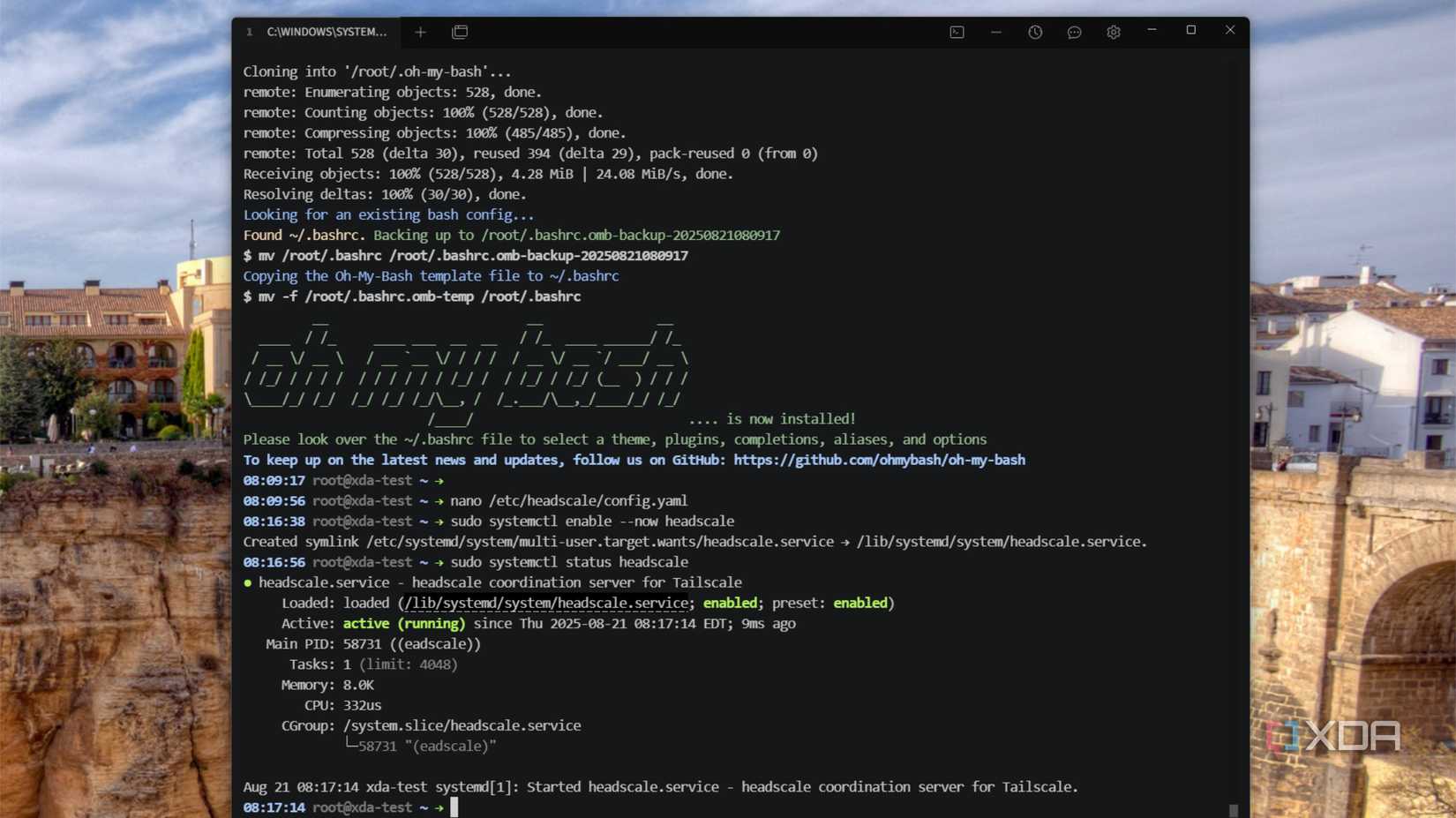Image resolution: width=1456 pixels, height=818 pixels.
Task: Click the green 'active (running)' status text
Action: pyautogui.click(x=403, y=623)
